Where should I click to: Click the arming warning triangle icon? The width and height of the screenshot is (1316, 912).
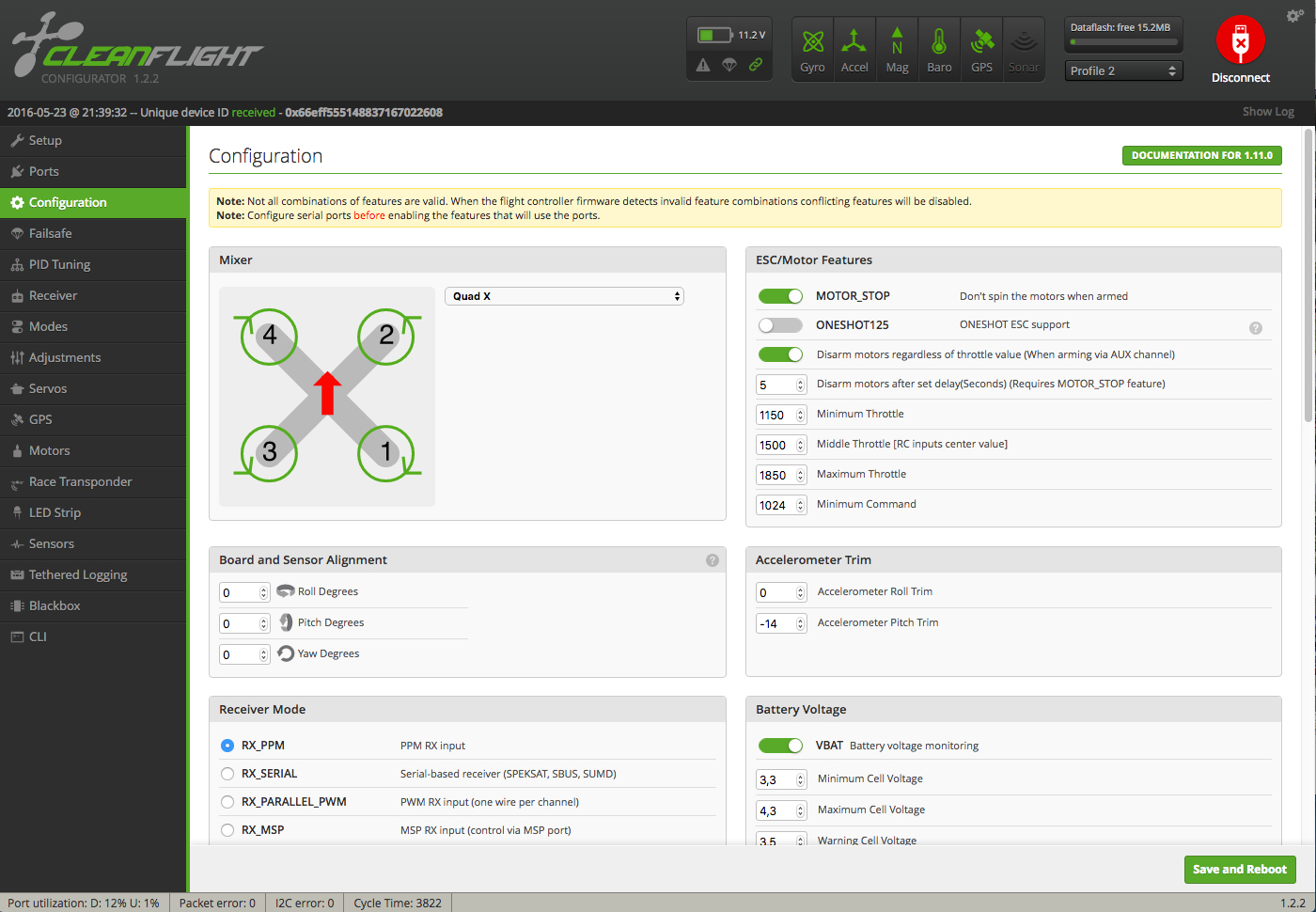(x=703, y=65)
